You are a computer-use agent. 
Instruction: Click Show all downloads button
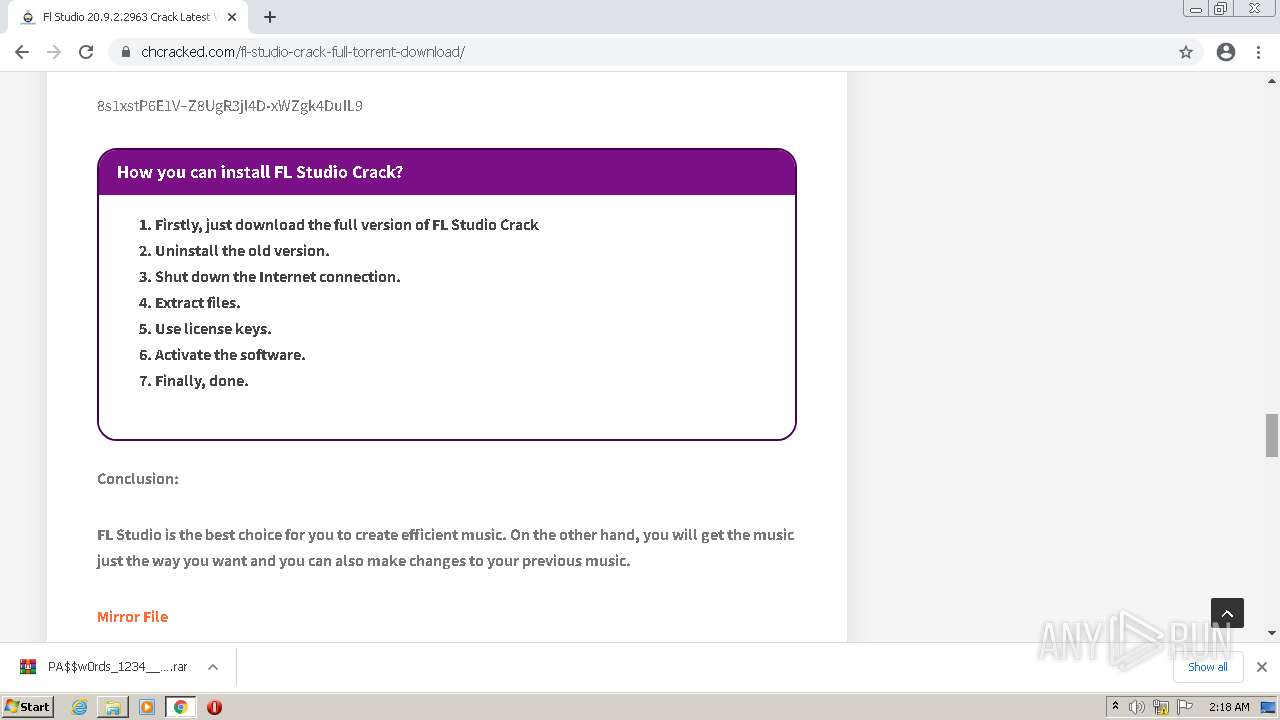pos(1208,667)
